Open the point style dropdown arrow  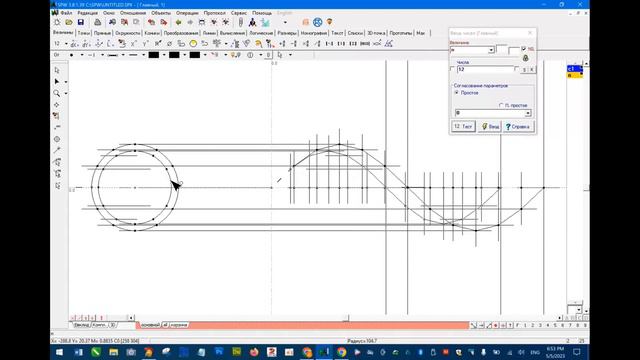pyautogui.click(x=82, y=55)
